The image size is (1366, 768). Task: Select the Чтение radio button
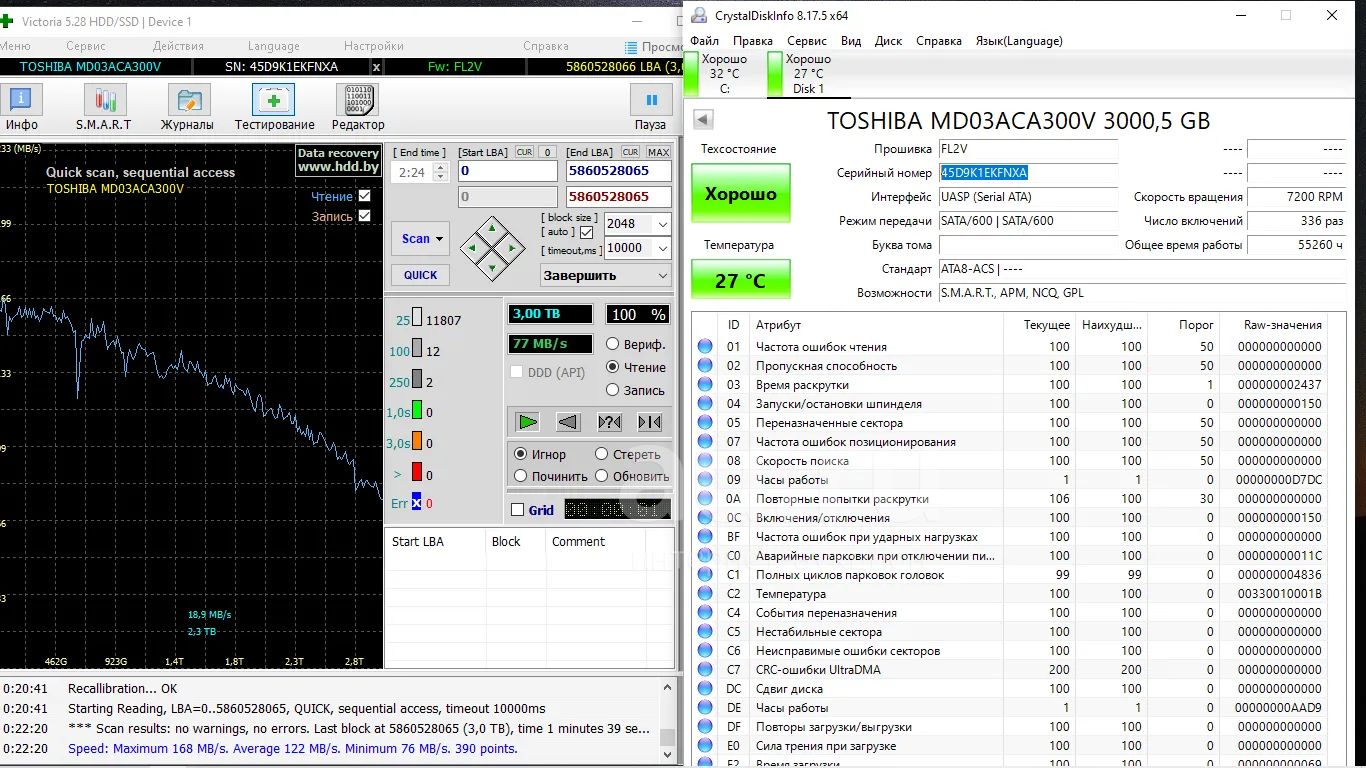[x=613, y=367]
